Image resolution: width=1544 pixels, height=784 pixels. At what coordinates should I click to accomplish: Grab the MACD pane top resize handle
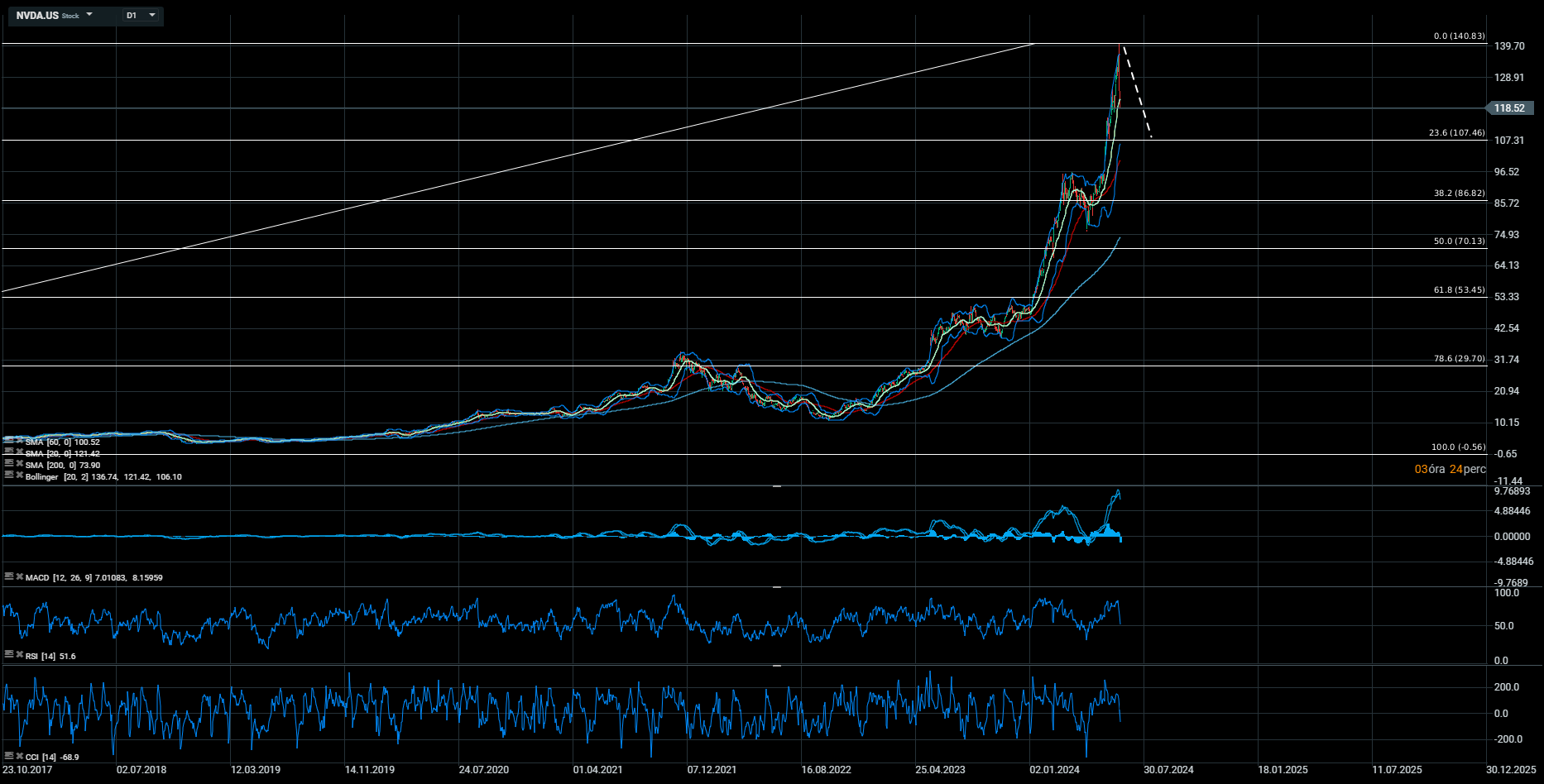(777, 486)
